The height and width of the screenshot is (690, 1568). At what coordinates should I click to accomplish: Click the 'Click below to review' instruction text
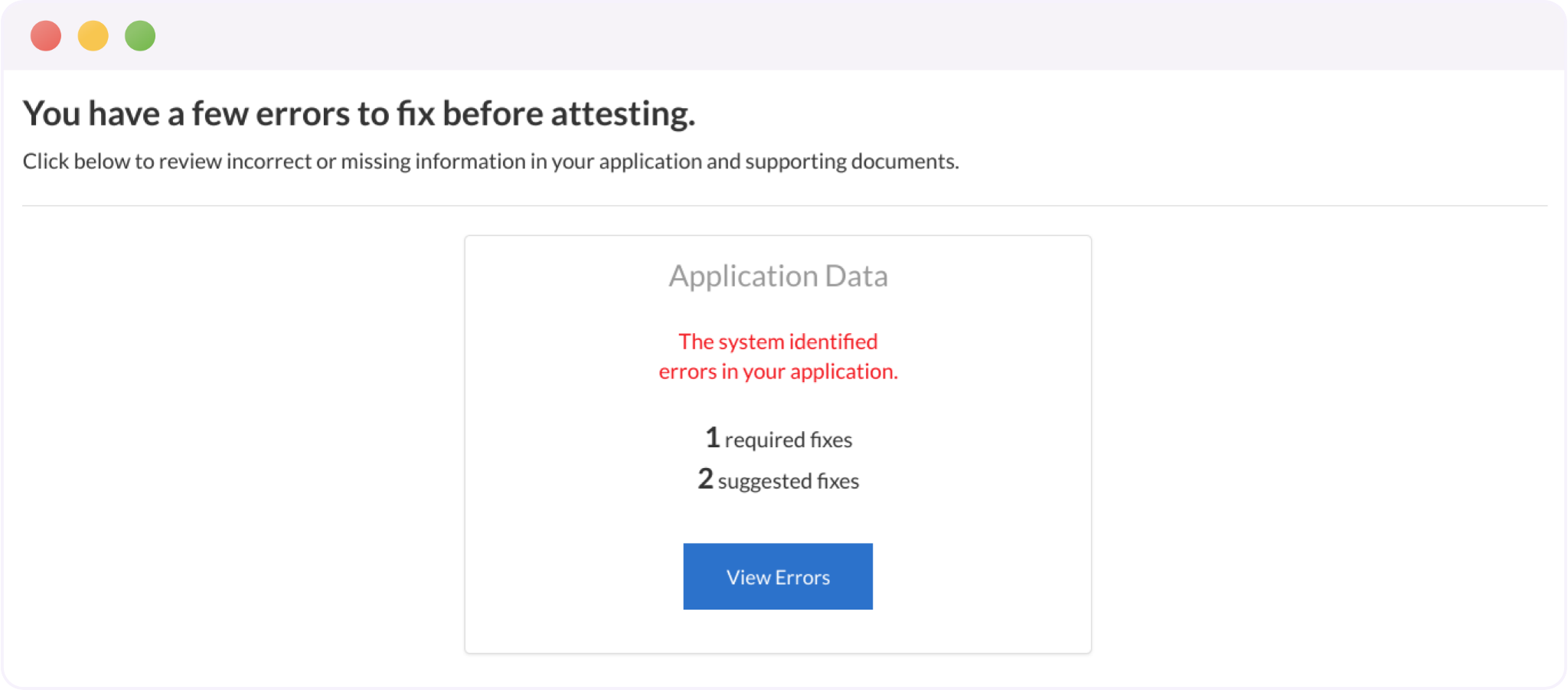pos(490,162)
